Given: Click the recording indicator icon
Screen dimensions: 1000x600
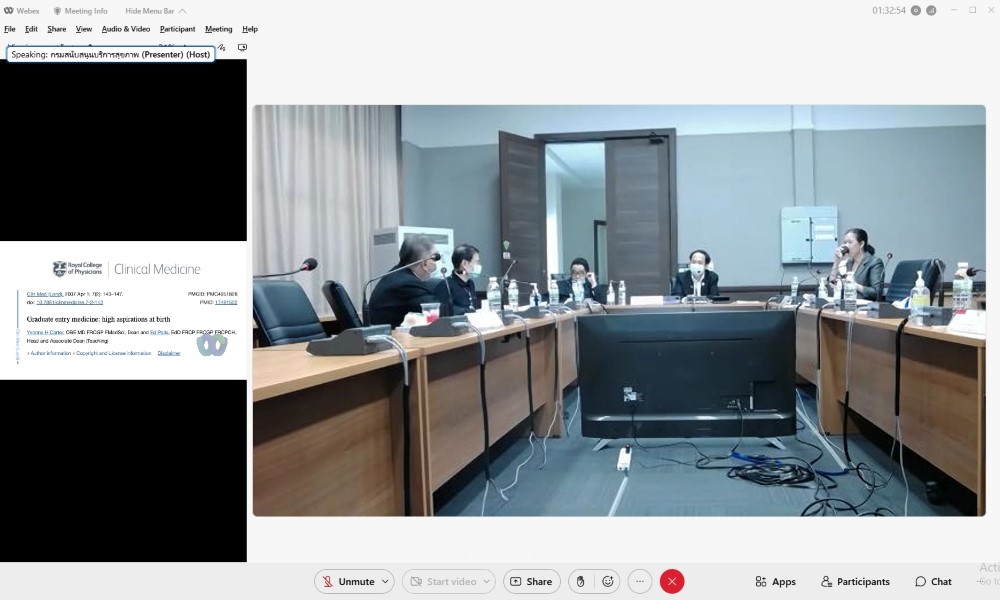Looking at the screenshot, I should 914,10.
